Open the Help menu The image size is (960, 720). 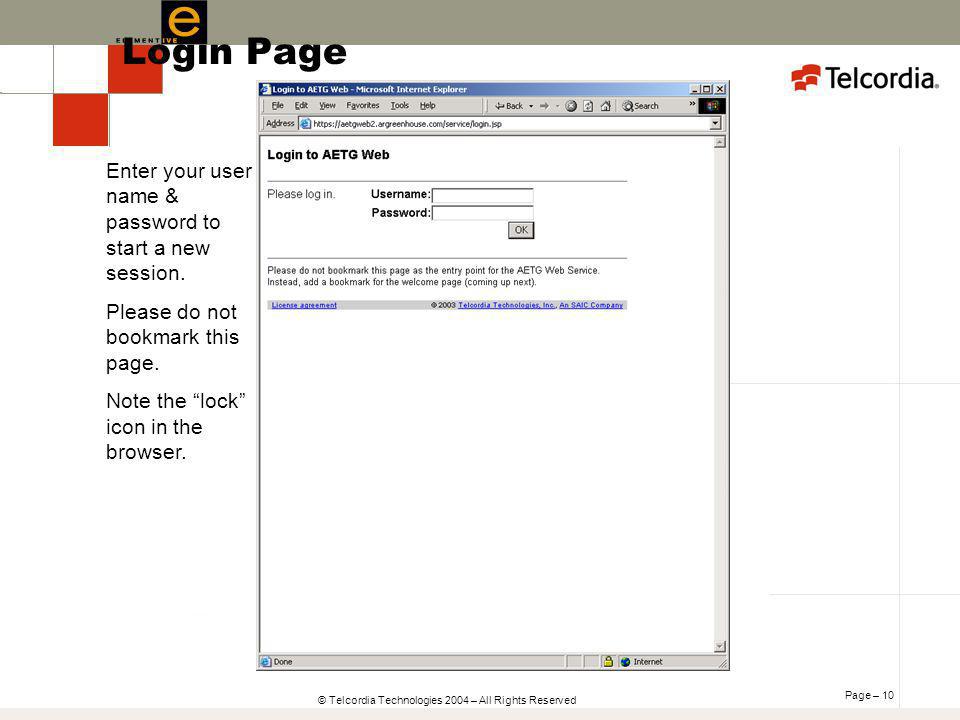point(427,105)
